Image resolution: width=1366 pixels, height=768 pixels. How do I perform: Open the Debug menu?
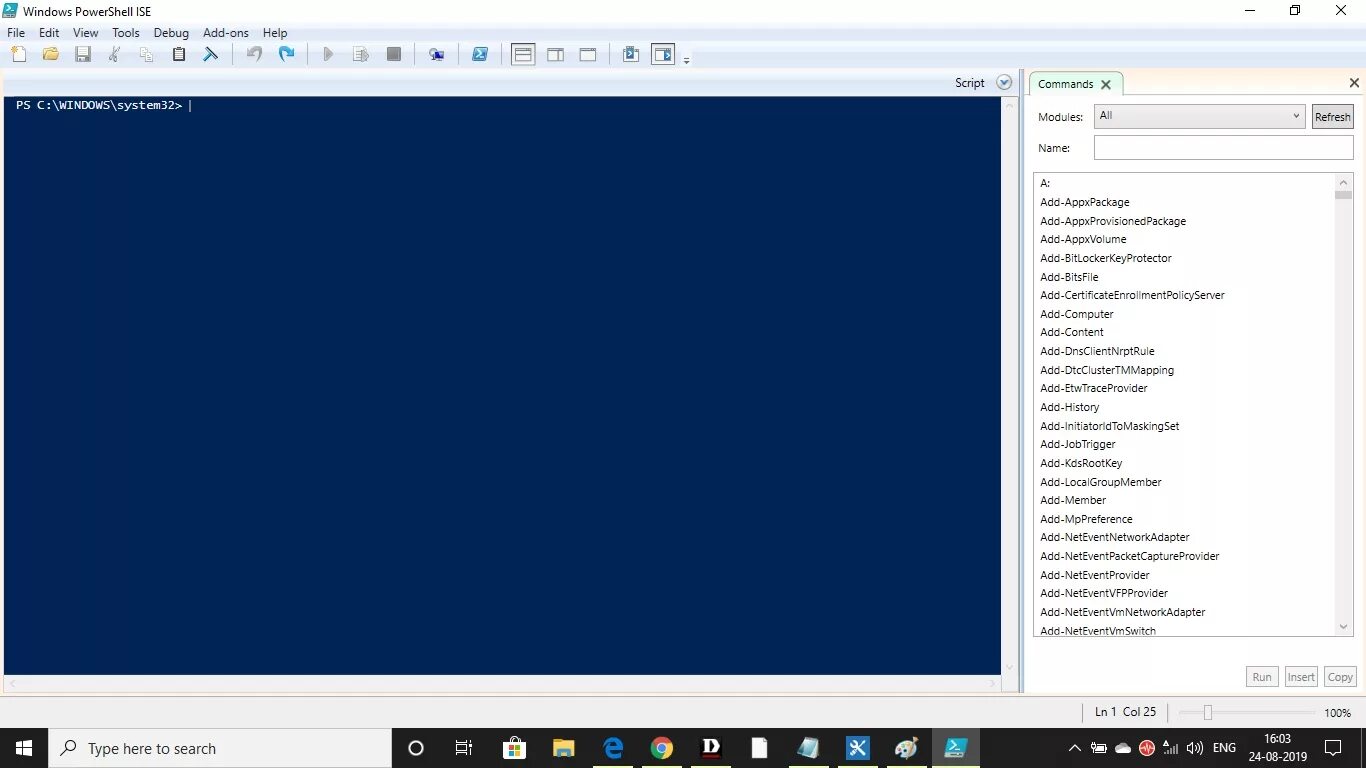[171, 33]
